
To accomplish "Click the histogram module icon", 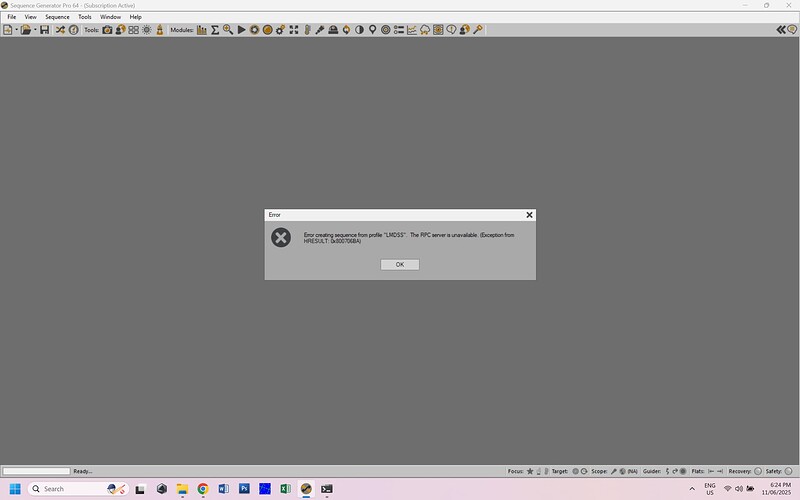I will coord(202,30).
